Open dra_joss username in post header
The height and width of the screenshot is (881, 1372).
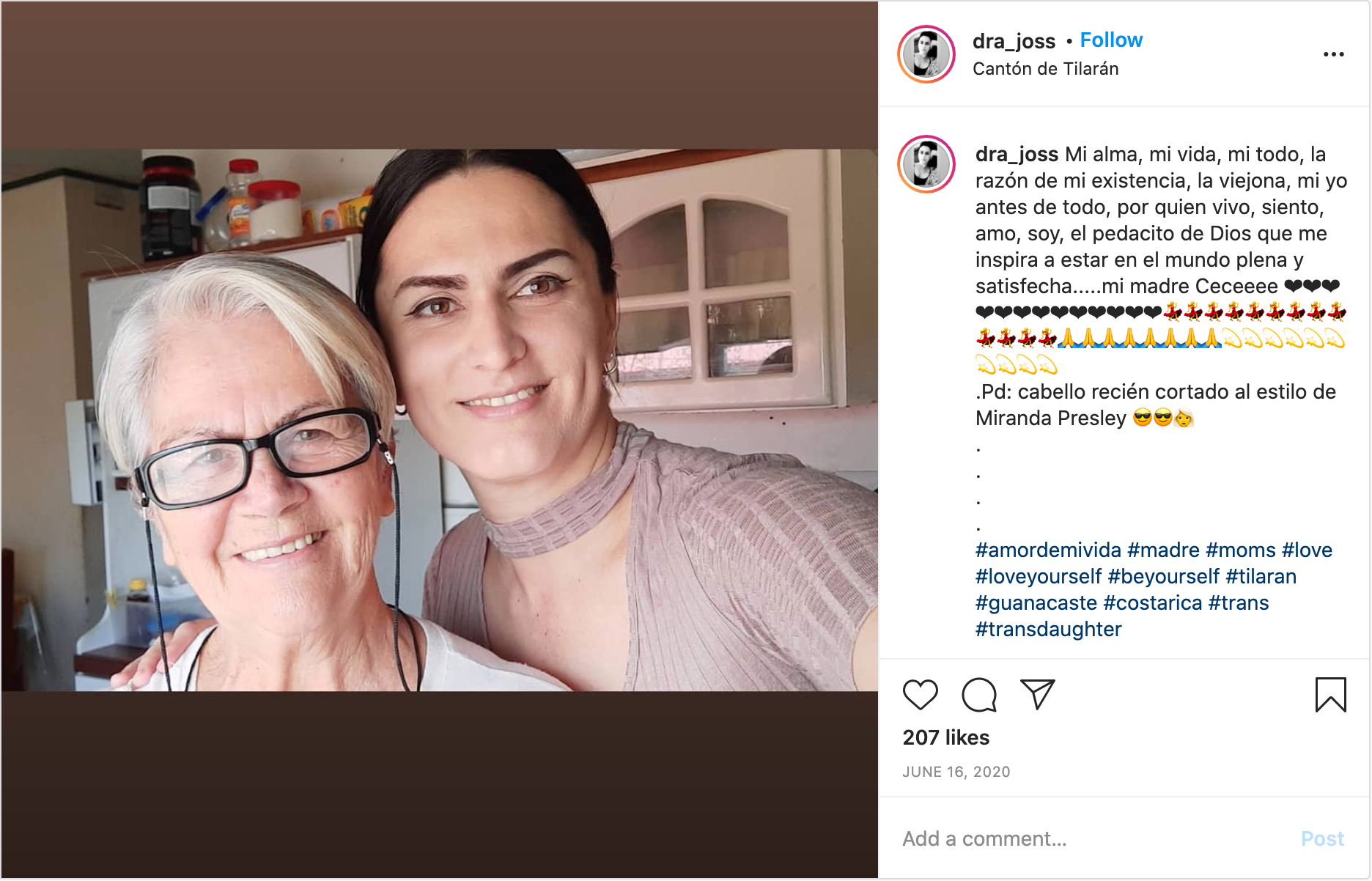point(1014,41)
